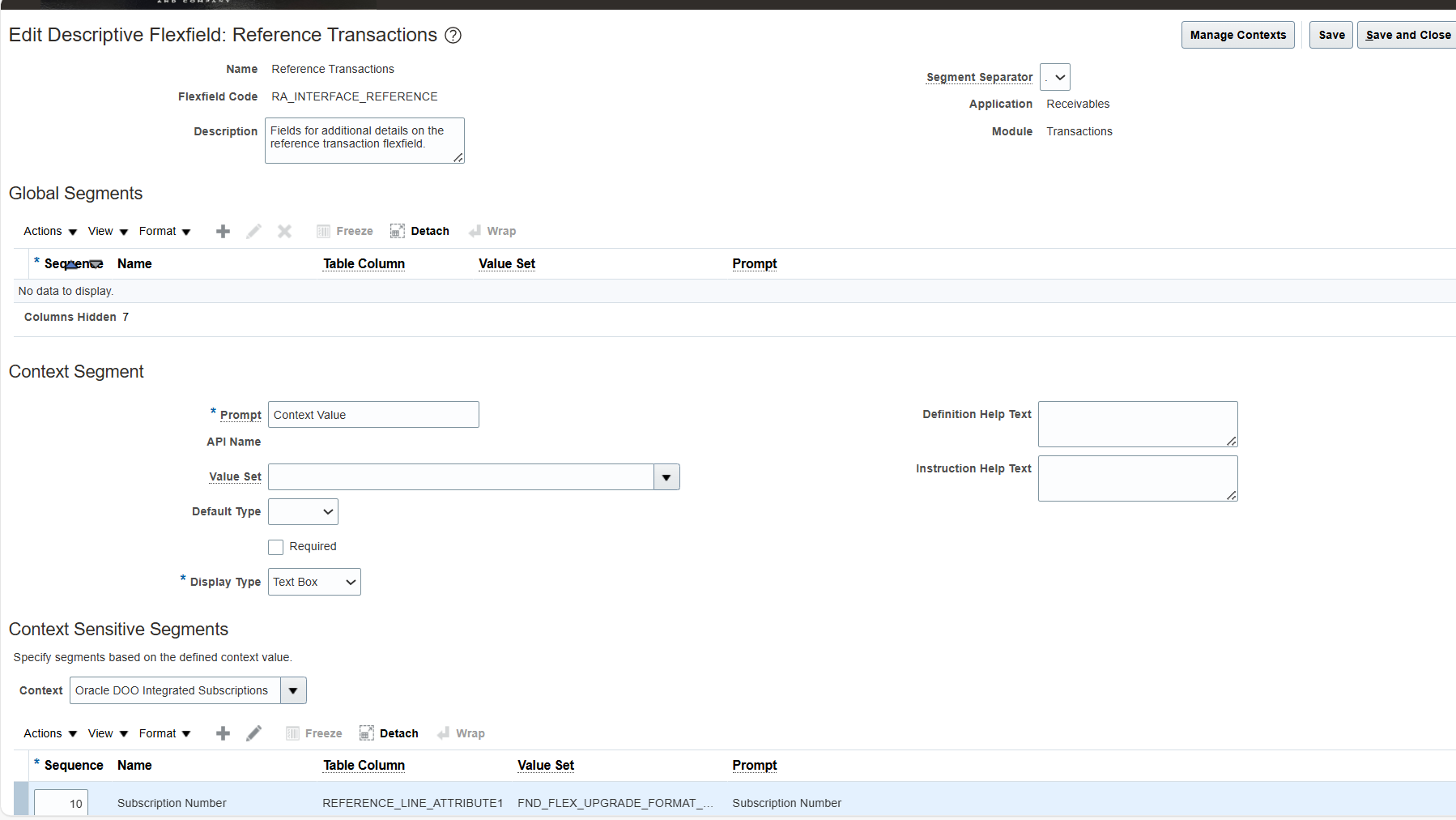Click the Definition Help Text area
This screenshot has height=820, width=1456.
pos(1138,425)
